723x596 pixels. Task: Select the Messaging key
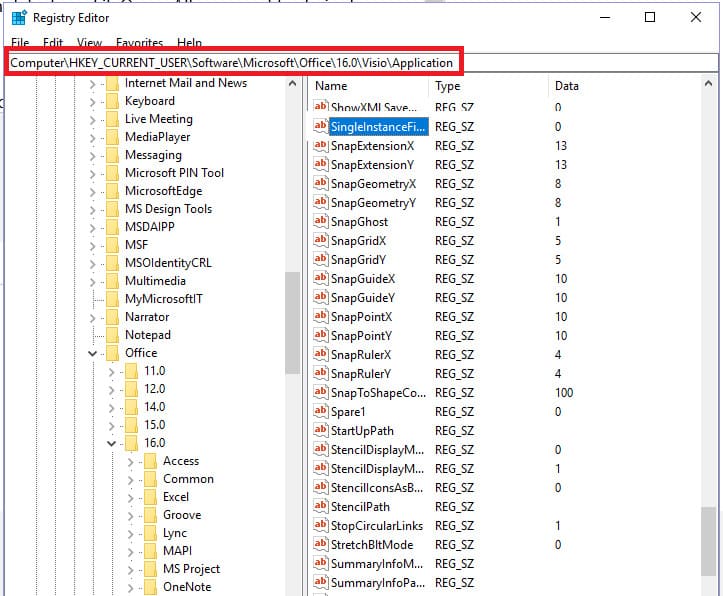click(153, 155)
